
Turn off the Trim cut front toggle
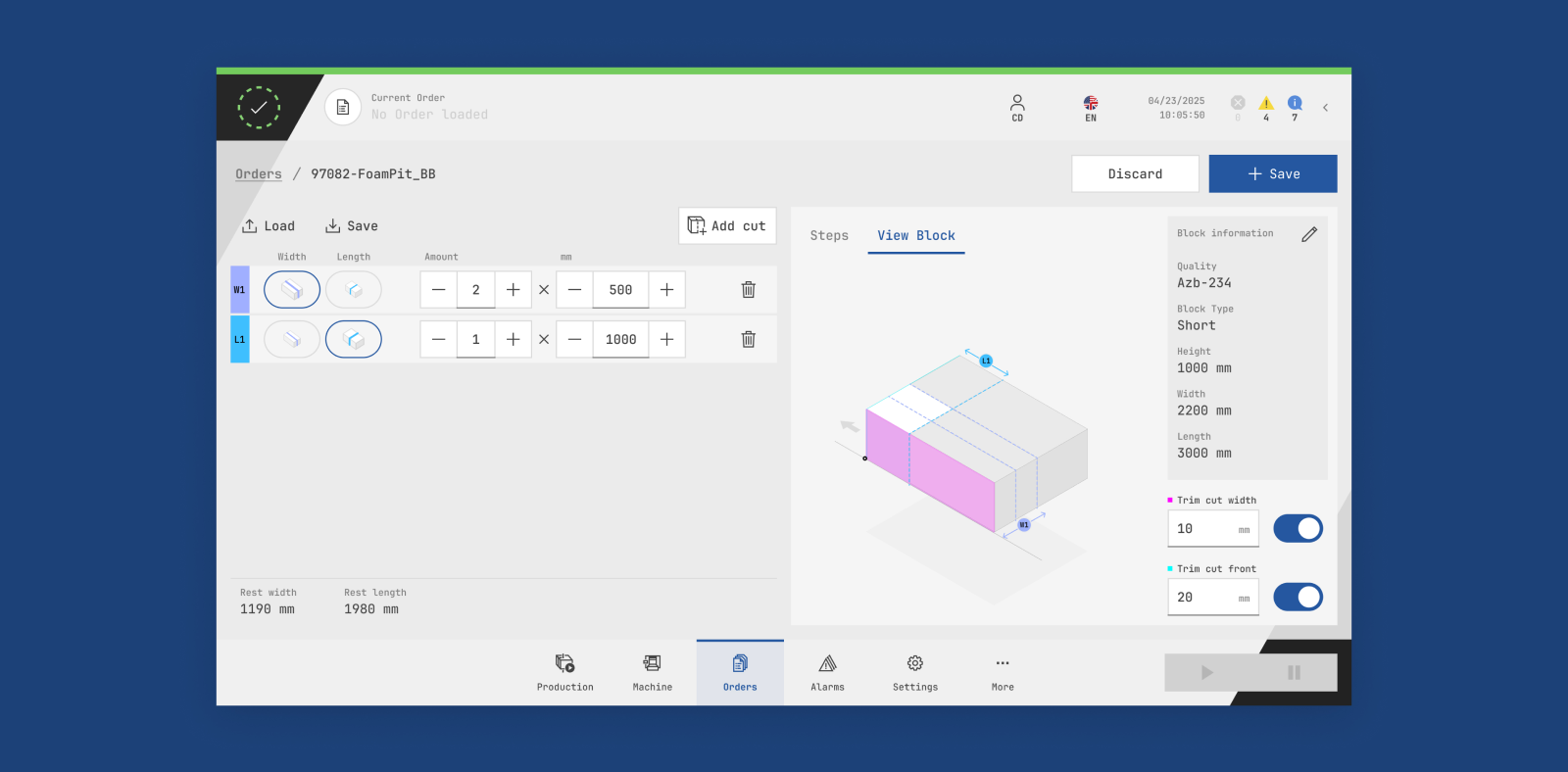click(x=1298, y=598)
